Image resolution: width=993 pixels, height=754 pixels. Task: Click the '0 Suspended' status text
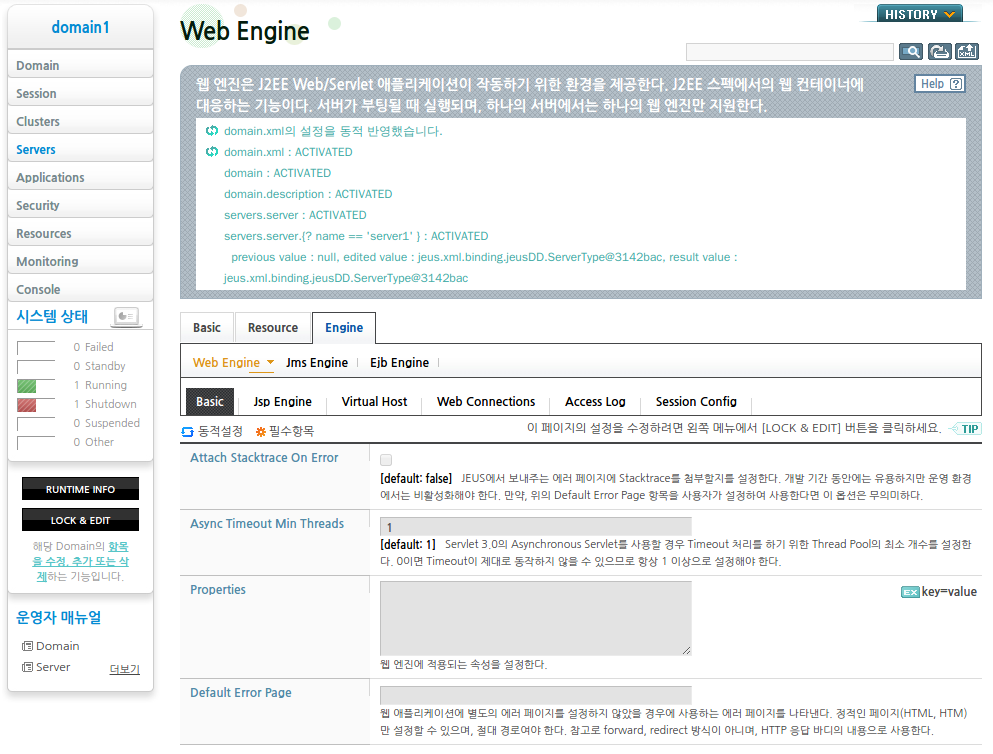click(x=106, y=423)
